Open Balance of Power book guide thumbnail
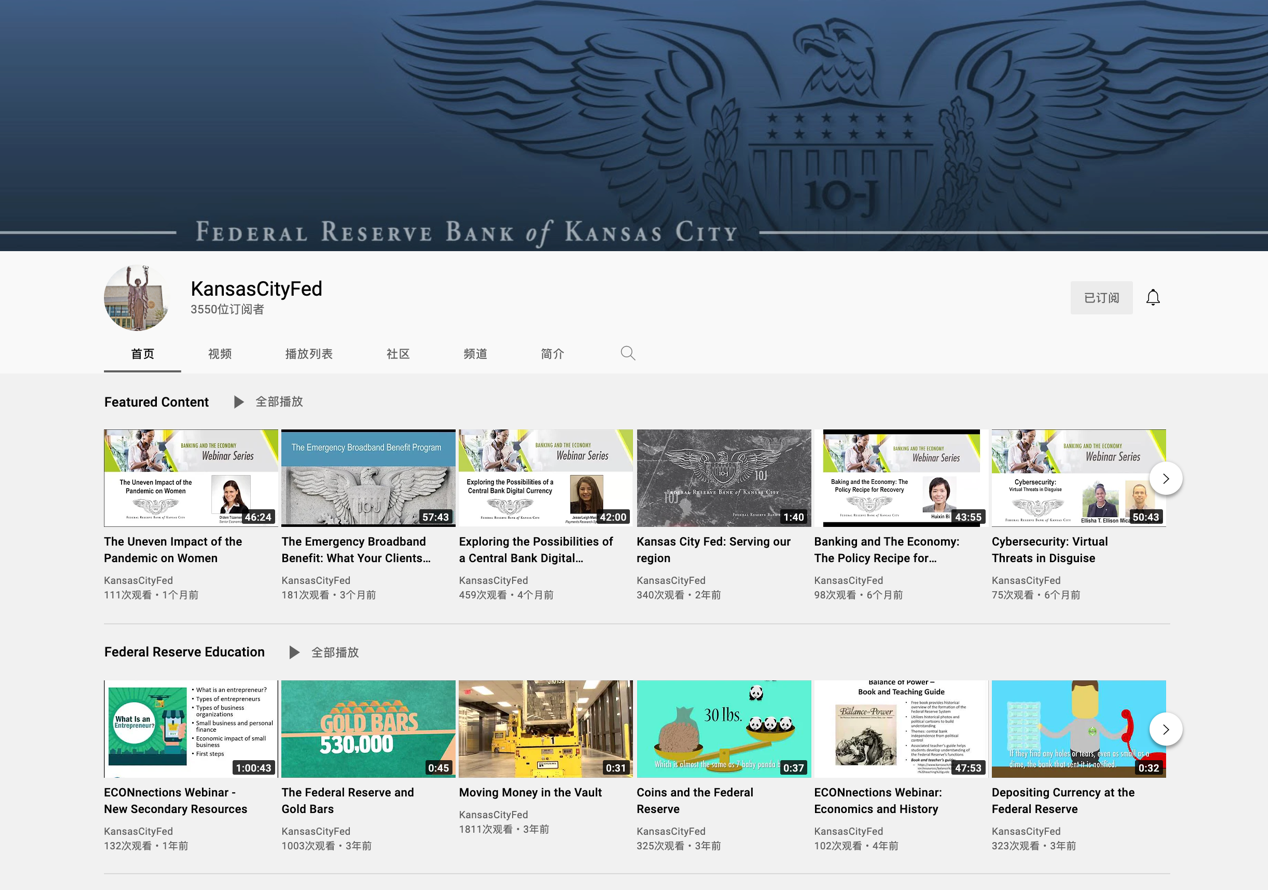The image size is (1268, 890). click(x=901, y=729)
